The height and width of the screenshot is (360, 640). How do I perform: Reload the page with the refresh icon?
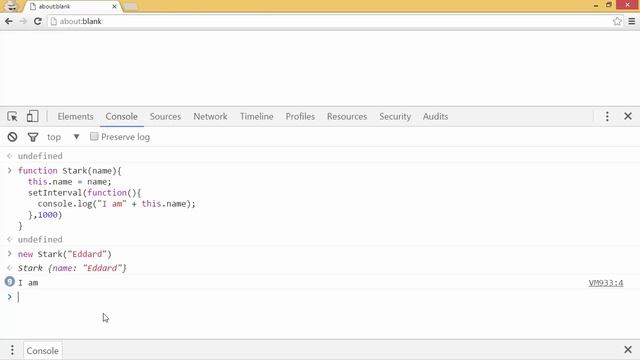38,21
